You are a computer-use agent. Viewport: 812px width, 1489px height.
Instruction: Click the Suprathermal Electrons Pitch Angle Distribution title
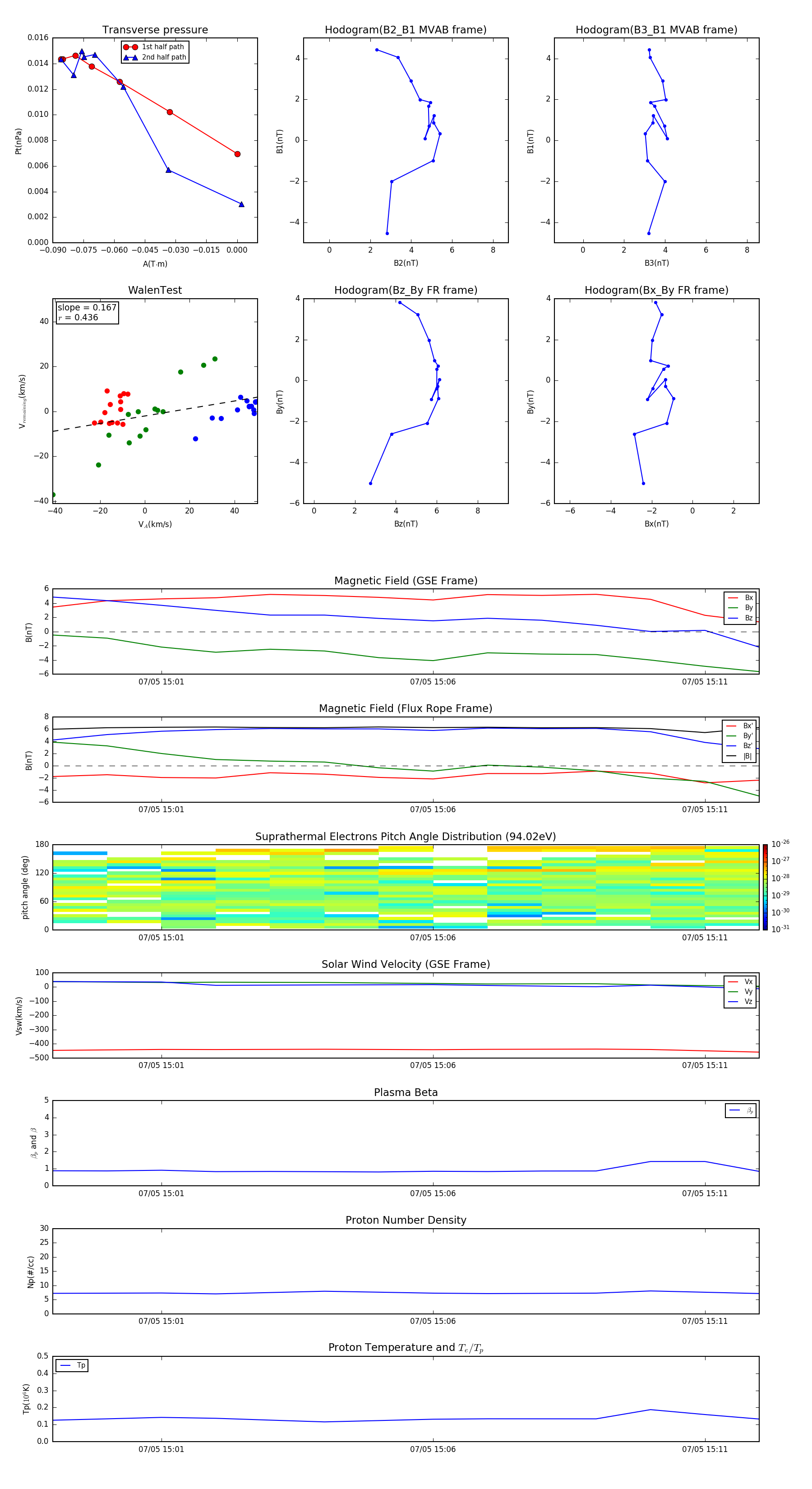(406, 837)
